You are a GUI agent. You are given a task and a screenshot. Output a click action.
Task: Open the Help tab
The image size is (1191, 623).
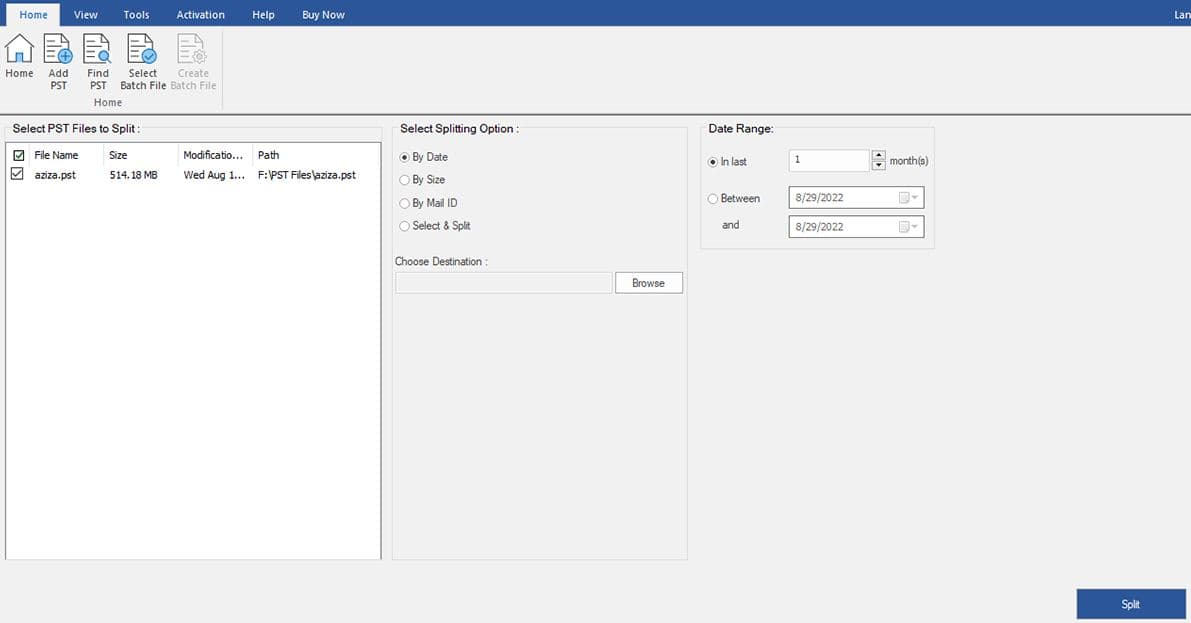(x=264, y=14)
